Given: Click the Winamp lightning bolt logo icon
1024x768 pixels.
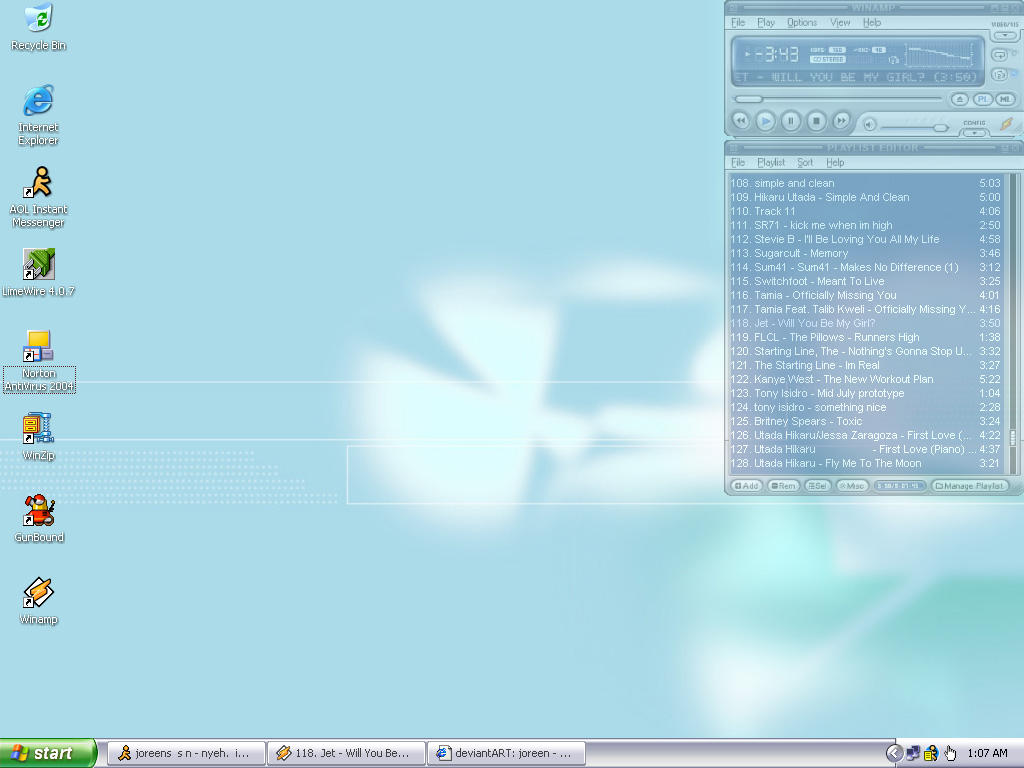Looking at the screenshot, I should [1006, 123].
